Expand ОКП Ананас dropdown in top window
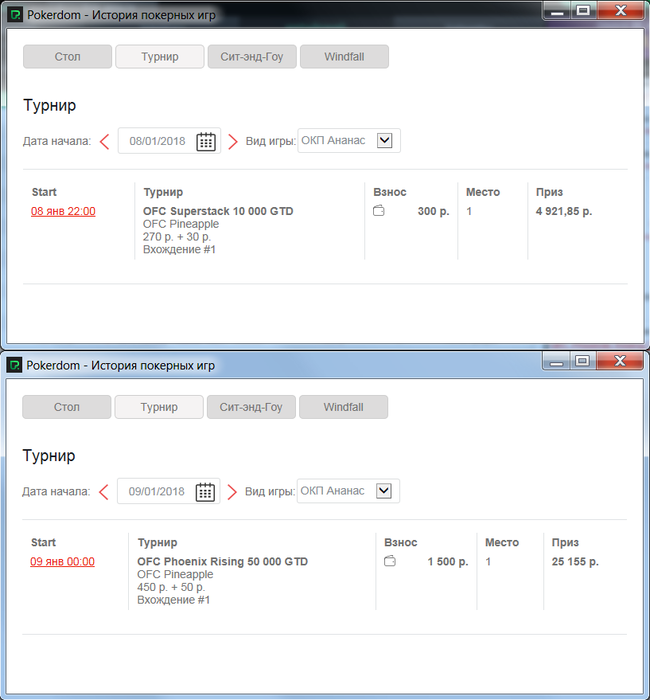The image size is (650, 700). point(384,140)
